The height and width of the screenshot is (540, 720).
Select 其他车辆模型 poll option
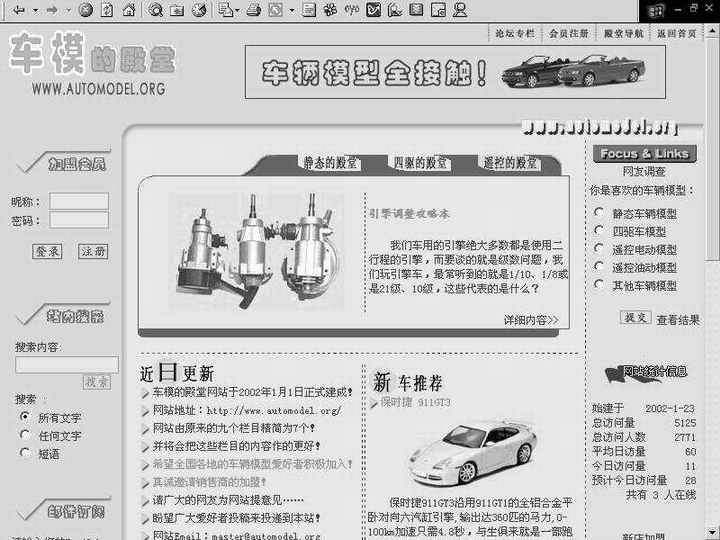click(599, 284)
